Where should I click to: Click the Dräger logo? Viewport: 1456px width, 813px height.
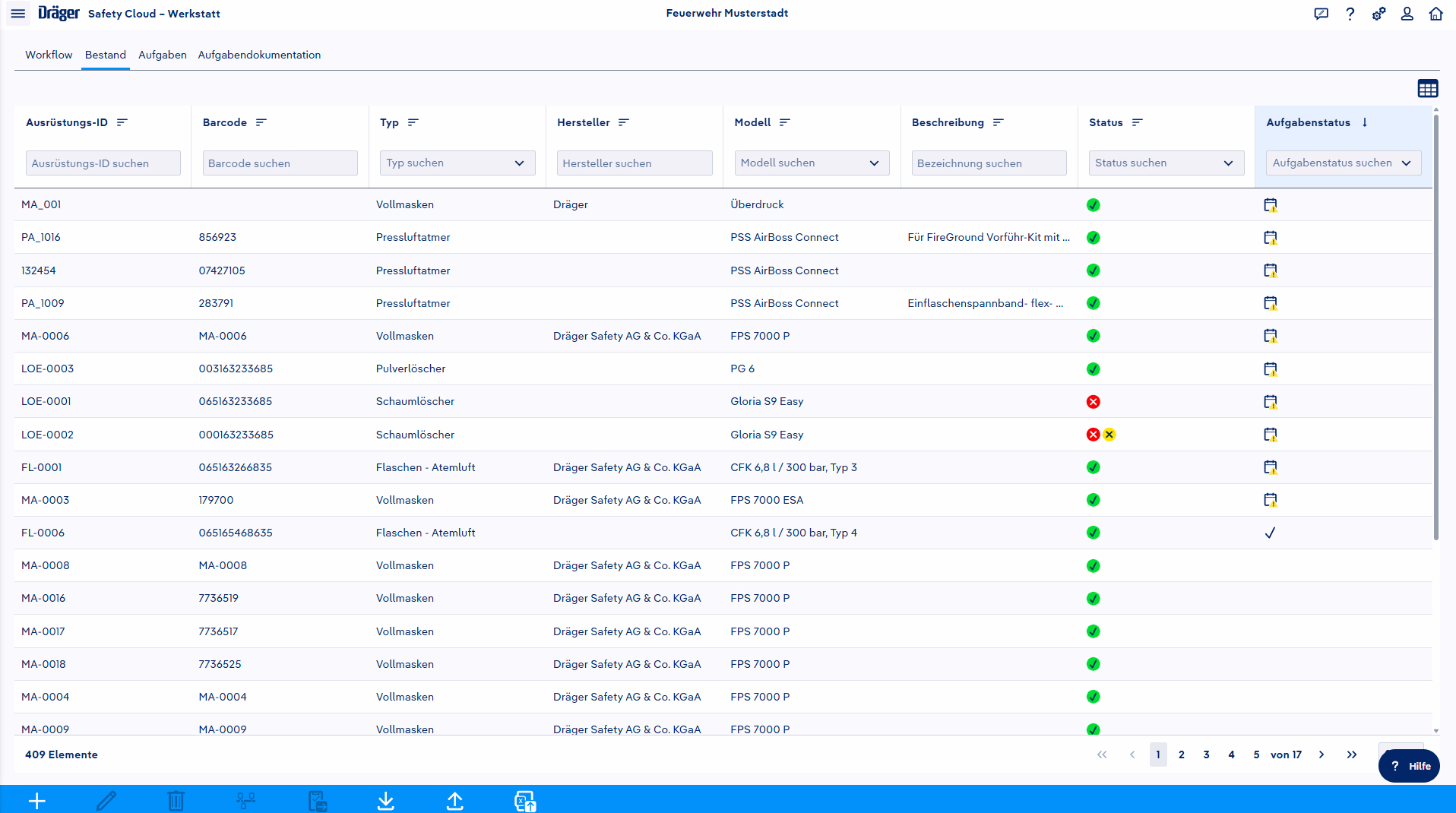59,13
